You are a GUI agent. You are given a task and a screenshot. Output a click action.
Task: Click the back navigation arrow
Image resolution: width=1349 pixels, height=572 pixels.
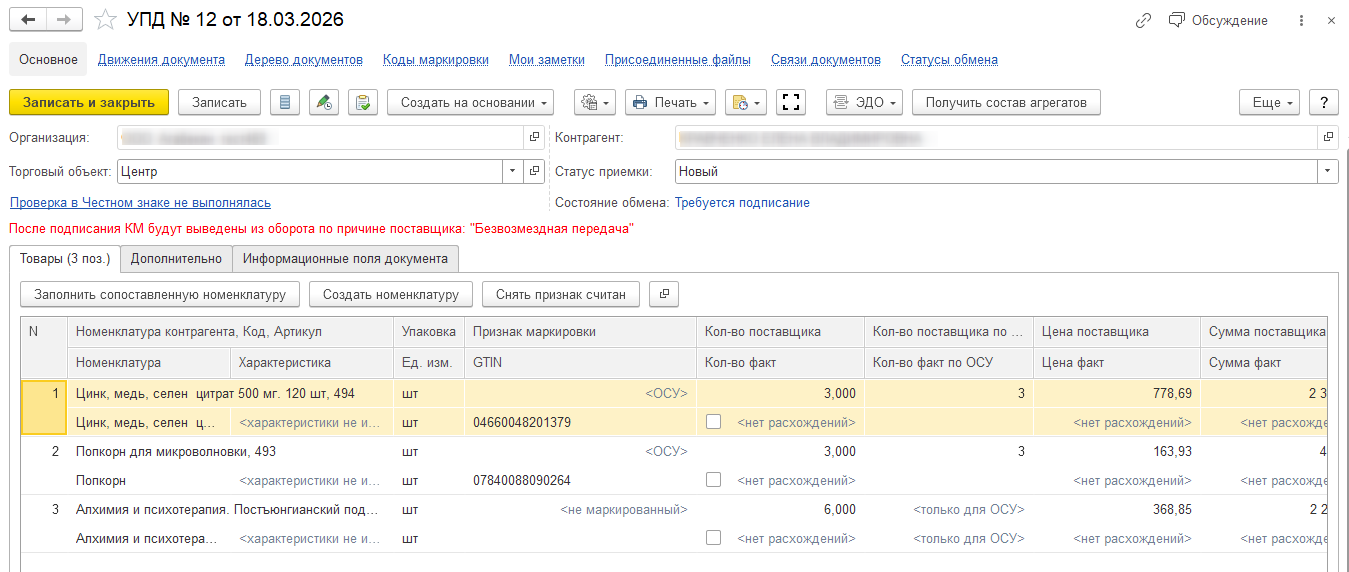click(28, 20)
